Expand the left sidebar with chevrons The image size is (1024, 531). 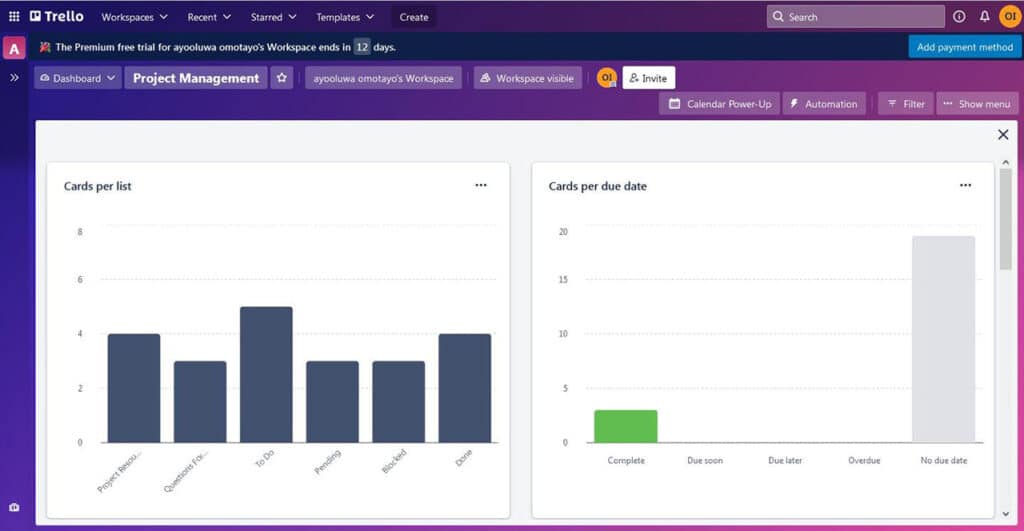[14, 77]
